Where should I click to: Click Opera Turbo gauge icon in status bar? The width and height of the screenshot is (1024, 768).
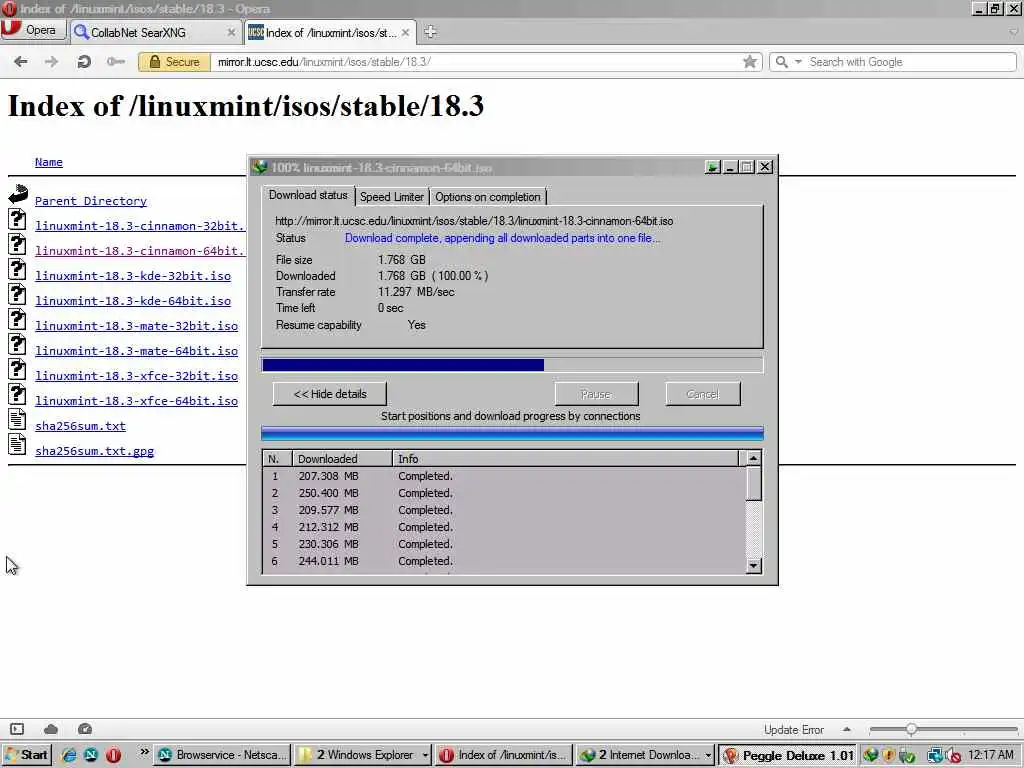point(85,729)
